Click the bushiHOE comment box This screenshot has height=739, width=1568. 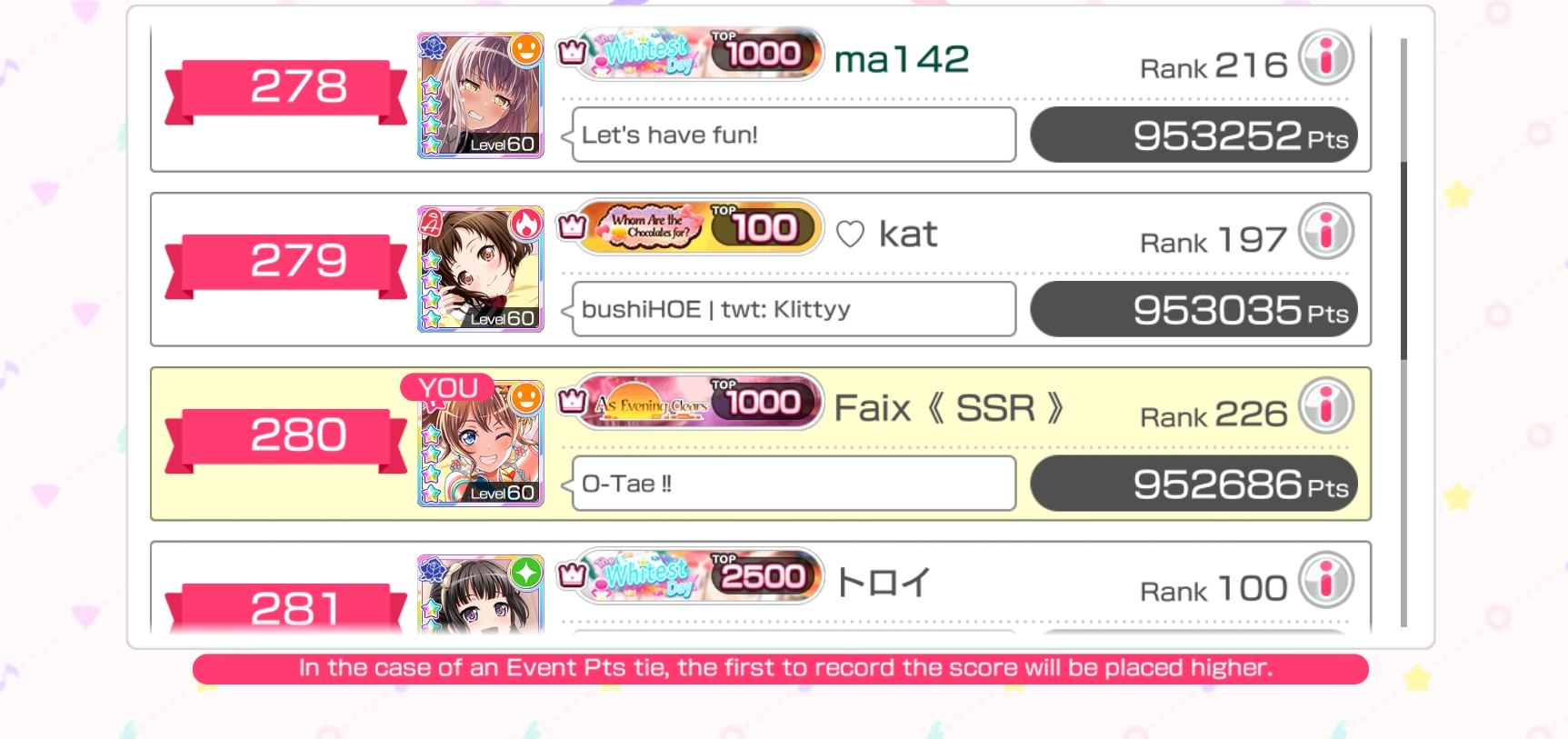tap(793, 309)
